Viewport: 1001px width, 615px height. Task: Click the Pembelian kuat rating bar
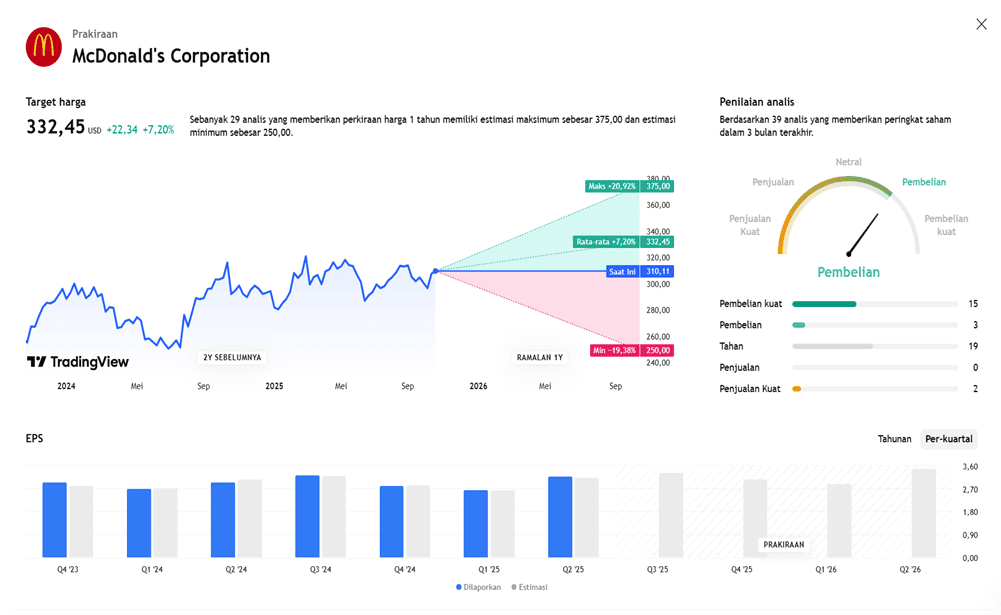873,304
